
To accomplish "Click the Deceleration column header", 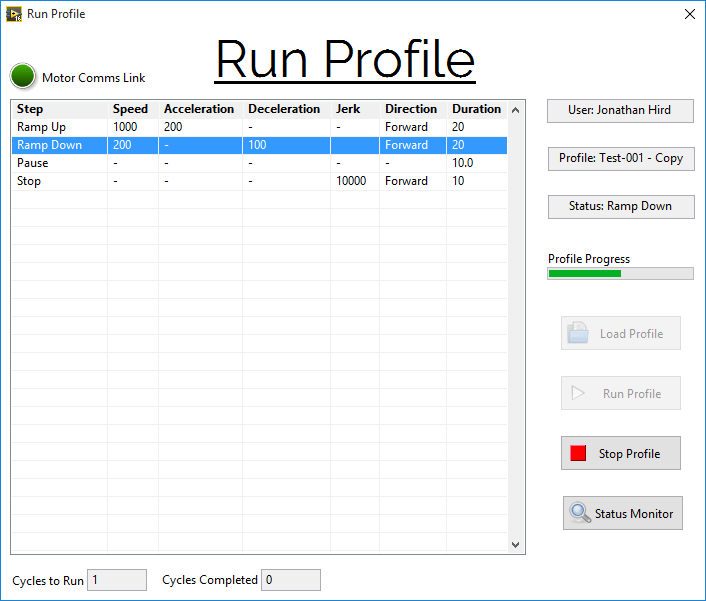I will tap(286, 109).
